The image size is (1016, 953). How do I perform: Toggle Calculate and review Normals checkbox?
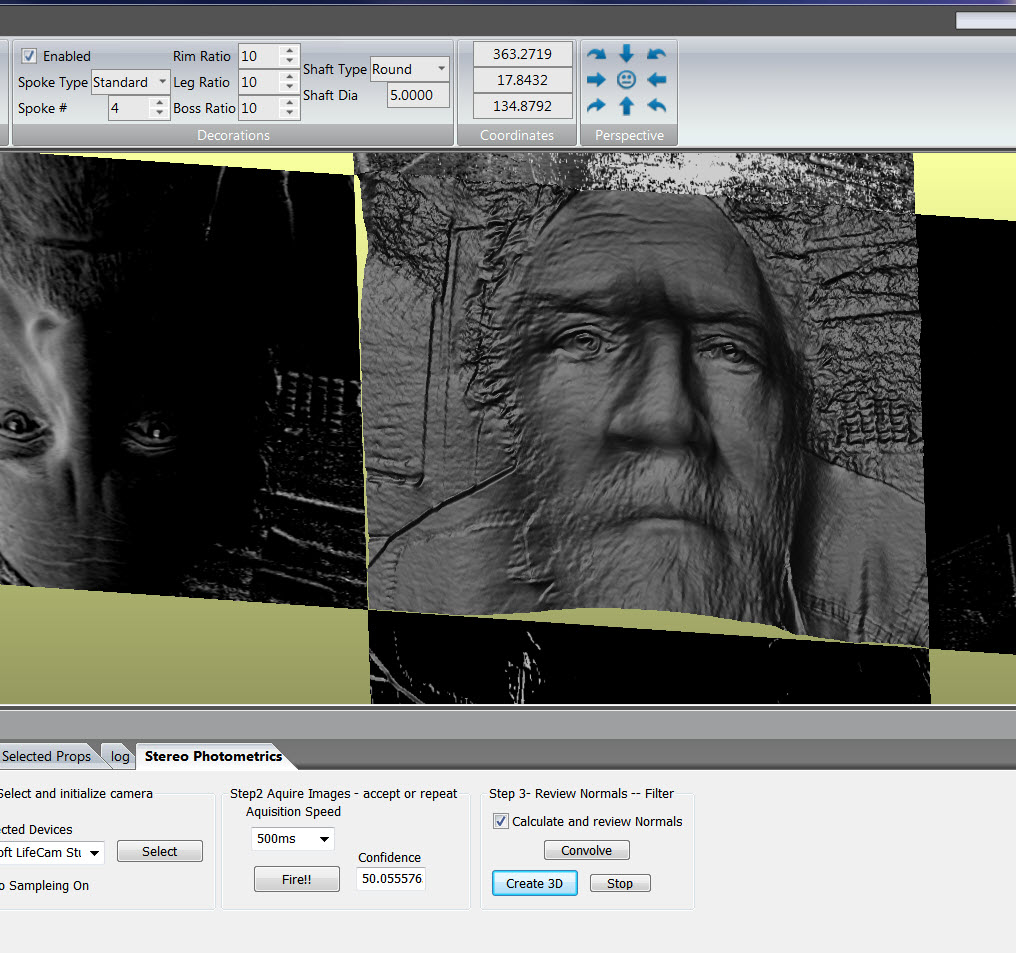point(501,821)
